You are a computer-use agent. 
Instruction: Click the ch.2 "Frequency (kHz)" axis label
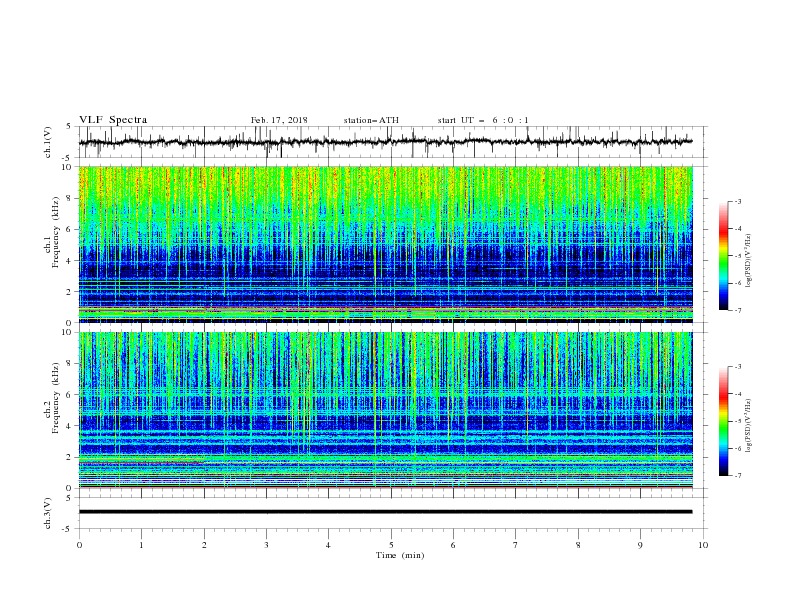pos(55,398)
